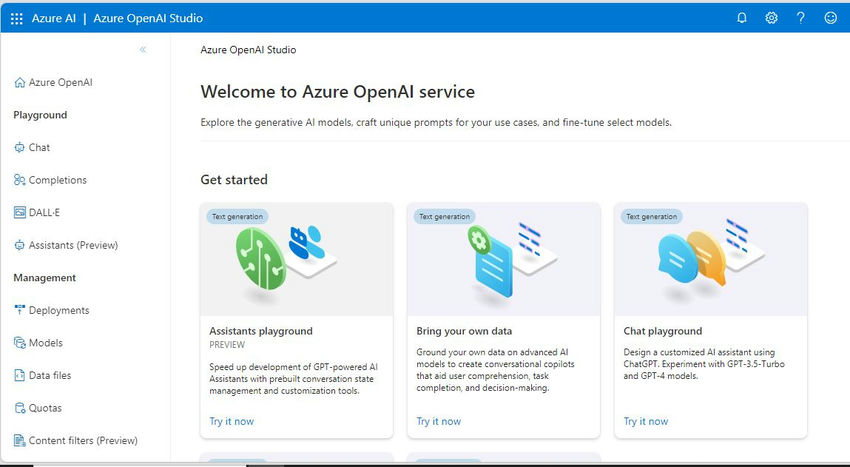Select the DALL·E sidebar icon
Image resolution: width=850 pixels, height=467 pixels.
tap(20, 213)
